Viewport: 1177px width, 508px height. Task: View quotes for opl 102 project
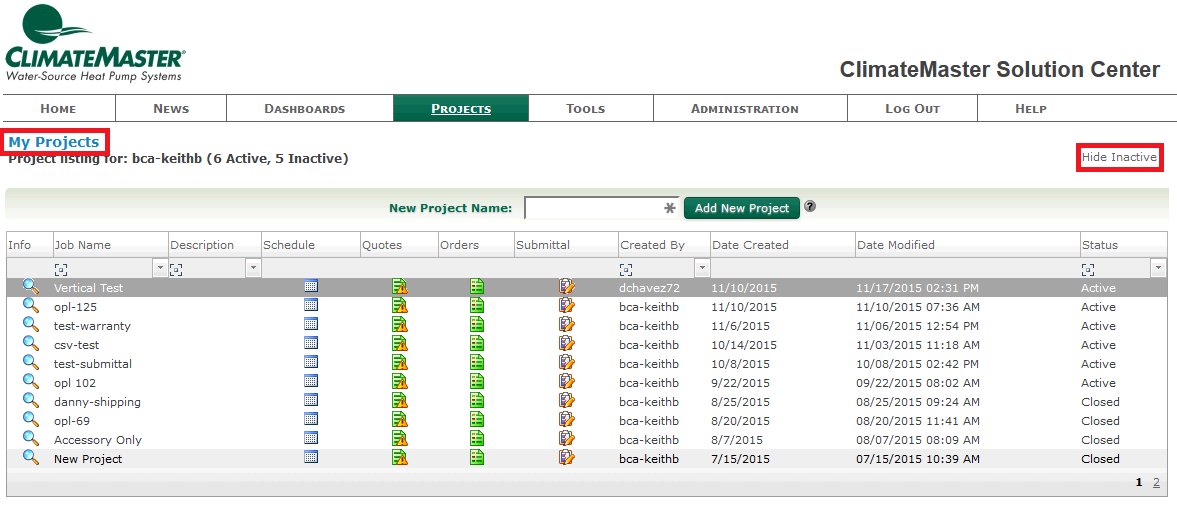tap(400, 382)
